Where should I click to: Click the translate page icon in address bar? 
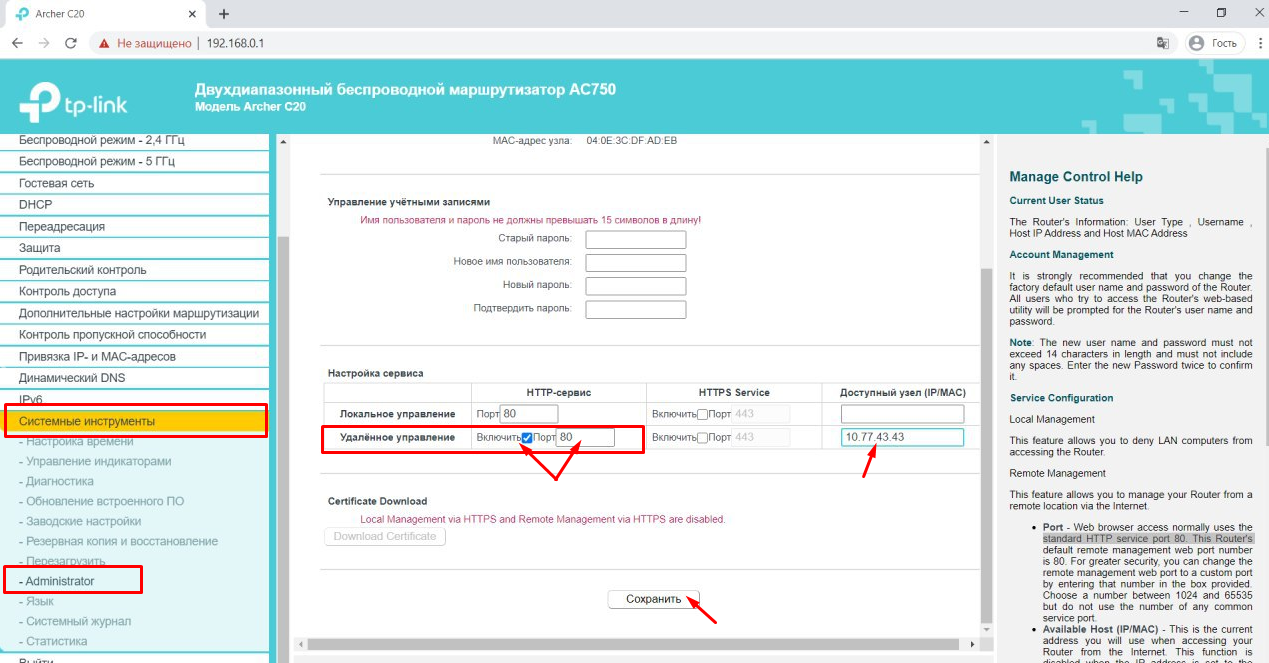pos(1163,44)
